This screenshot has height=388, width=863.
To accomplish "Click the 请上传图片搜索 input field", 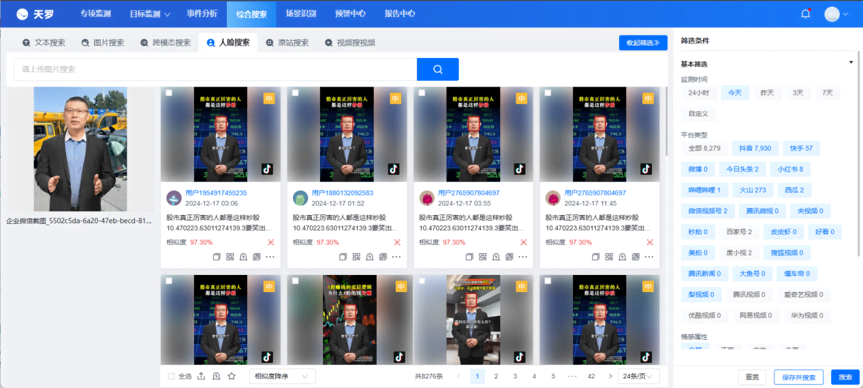I will [215, 69].
